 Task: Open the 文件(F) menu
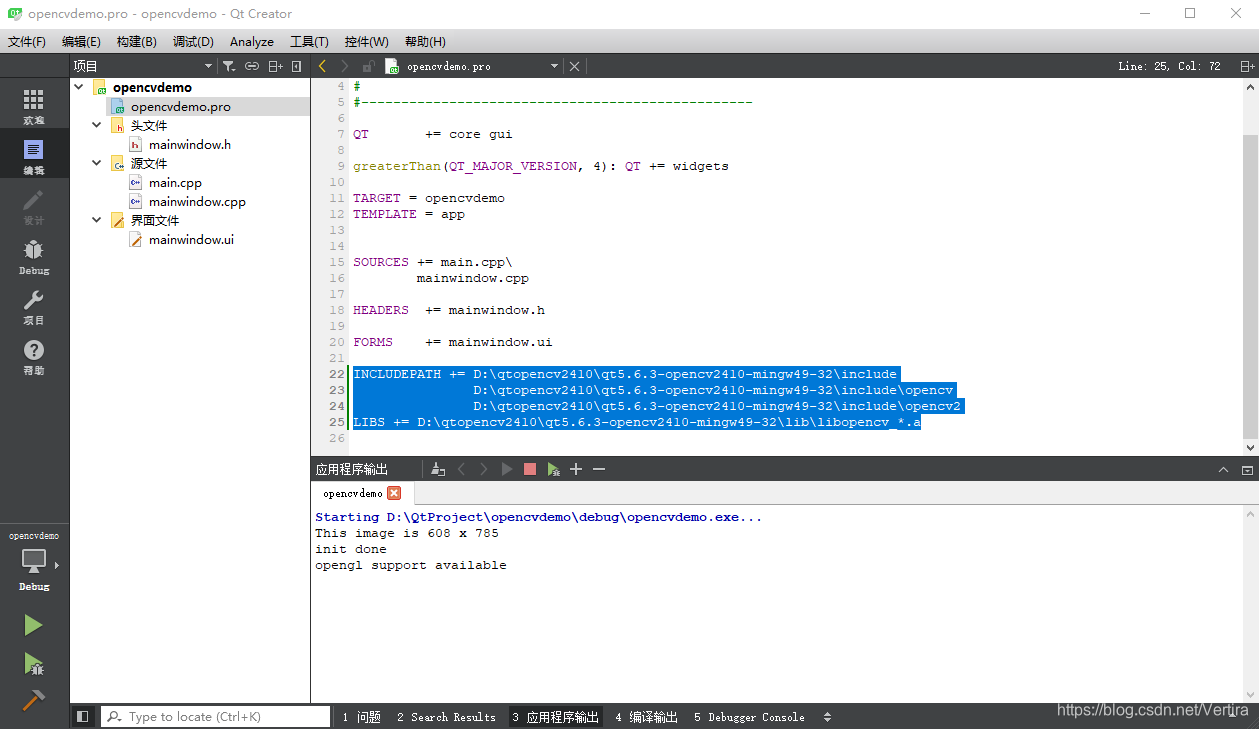click(27, 41)
